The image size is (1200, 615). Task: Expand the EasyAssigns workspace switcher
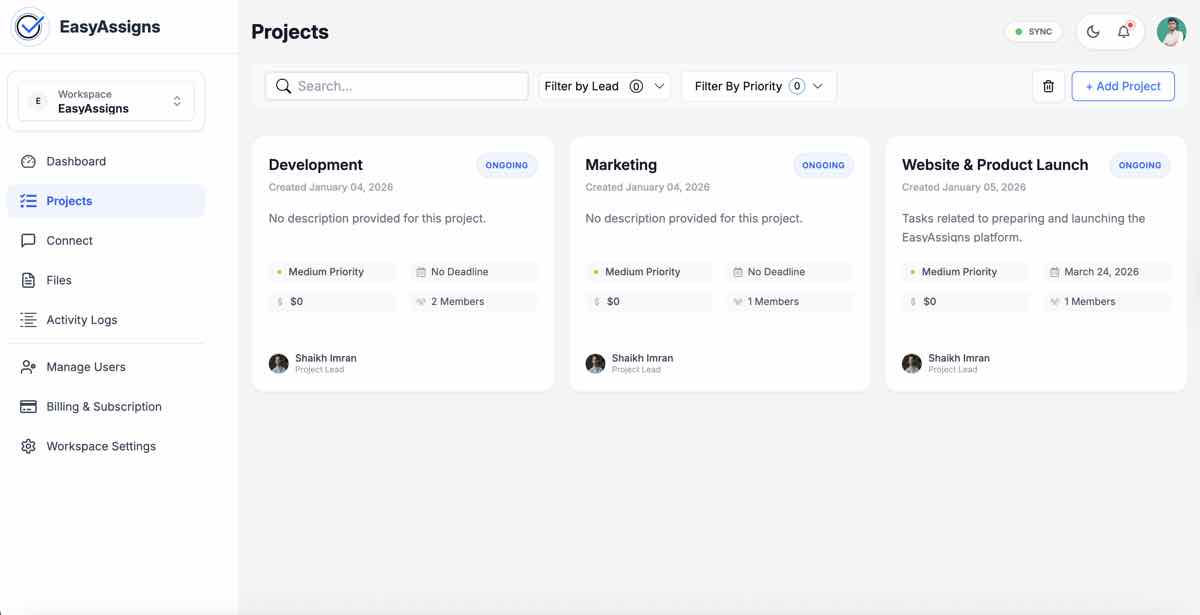pyautogui.click(x=175, y=100)
